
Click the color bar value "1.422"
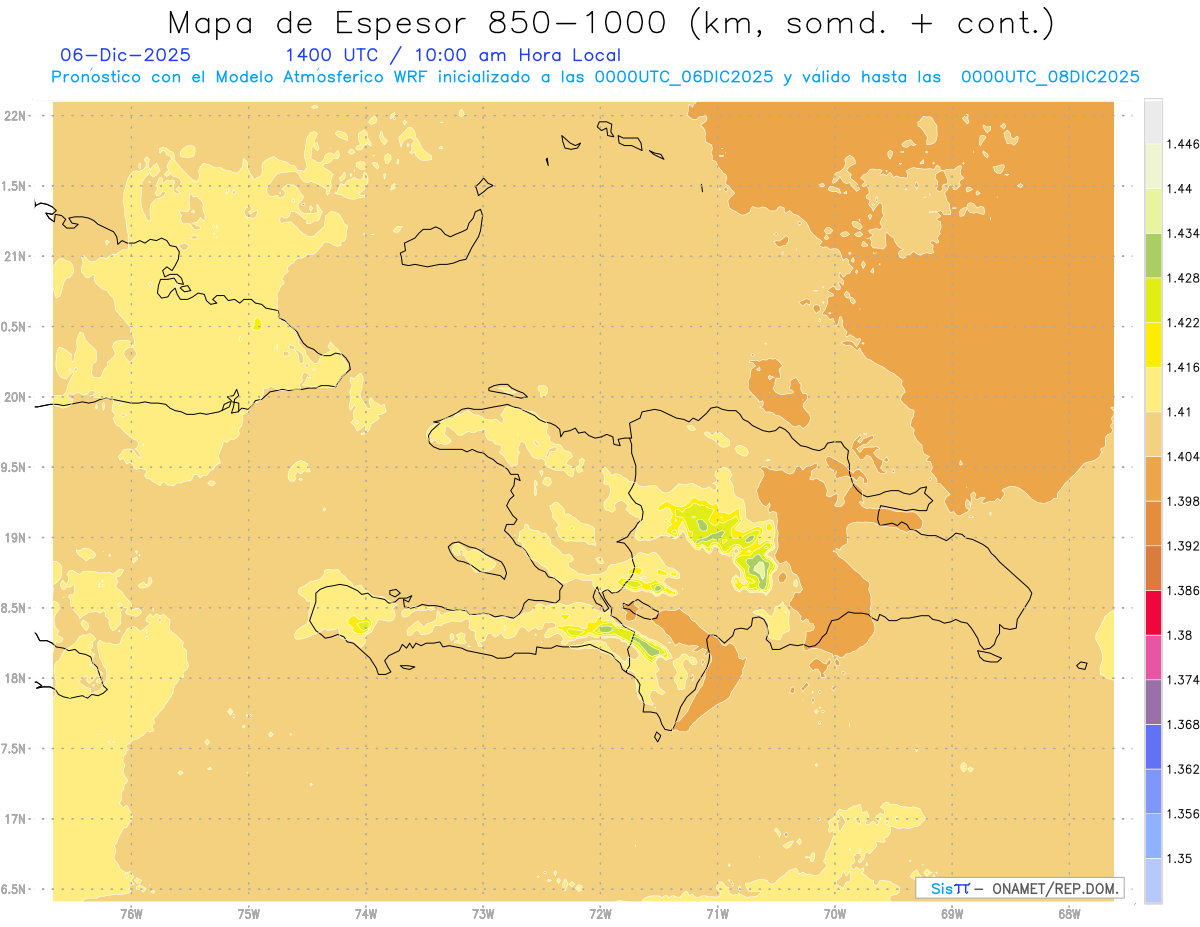1183,323
